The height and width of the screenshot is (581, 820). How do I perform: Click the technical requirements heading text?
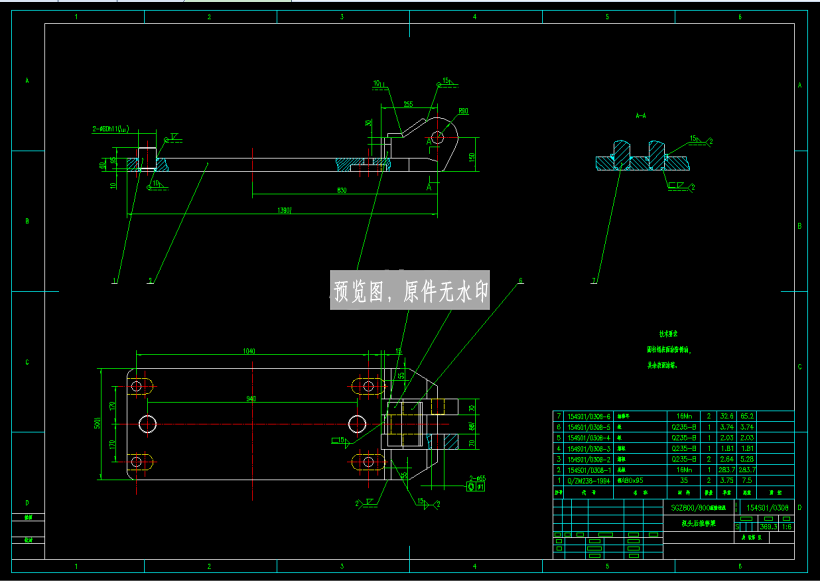tap(668, 334)
